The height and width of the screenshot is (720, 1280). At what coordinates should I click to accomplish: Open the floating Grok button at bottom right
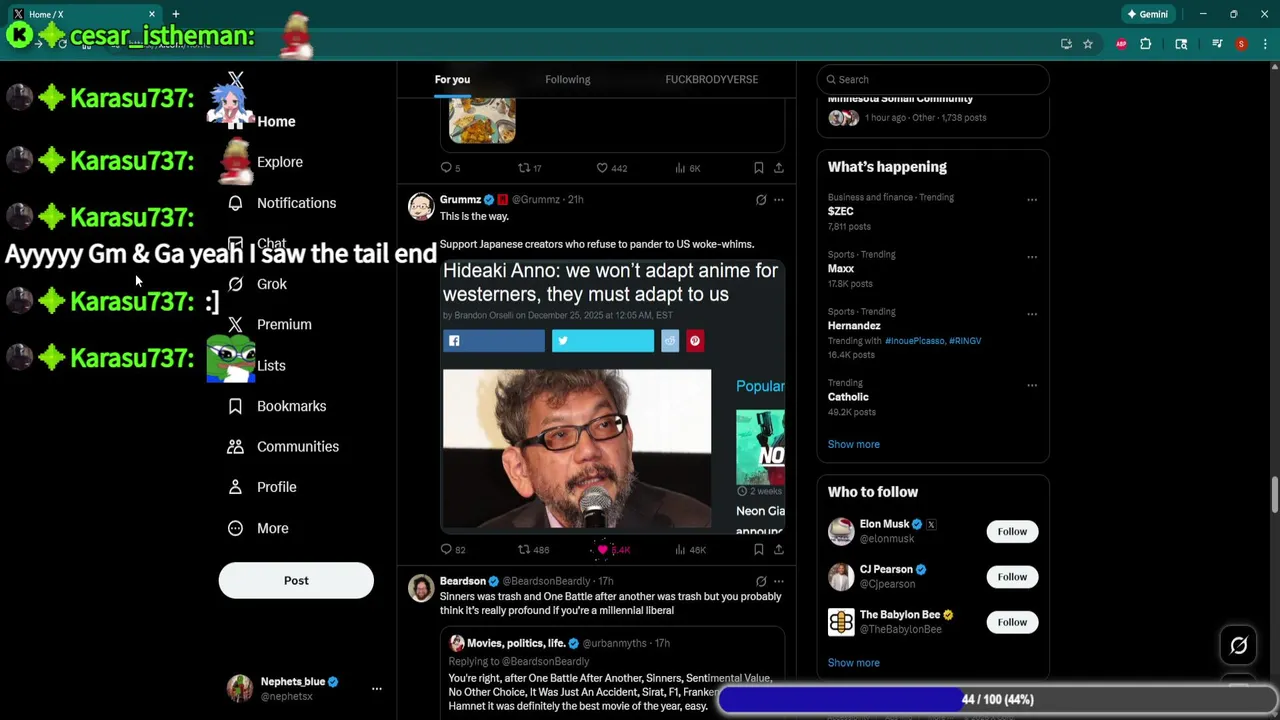pyautogui.click(x=1238, y=646)
